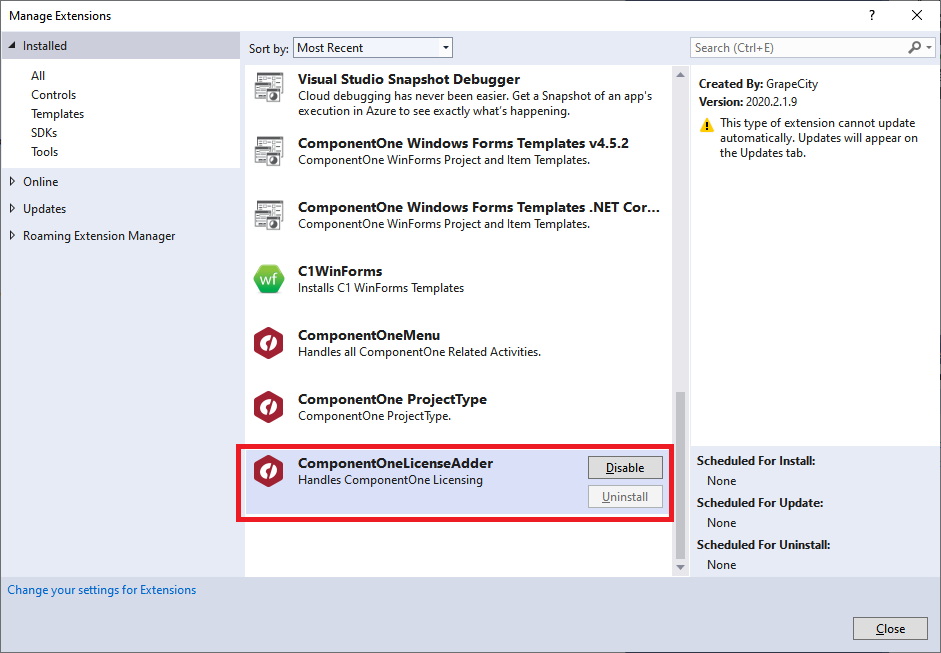The height and width of the screenshot is (653, 941).
Task: Open the Sort by Most Recent dropdown
Action: tap(373, 48)
